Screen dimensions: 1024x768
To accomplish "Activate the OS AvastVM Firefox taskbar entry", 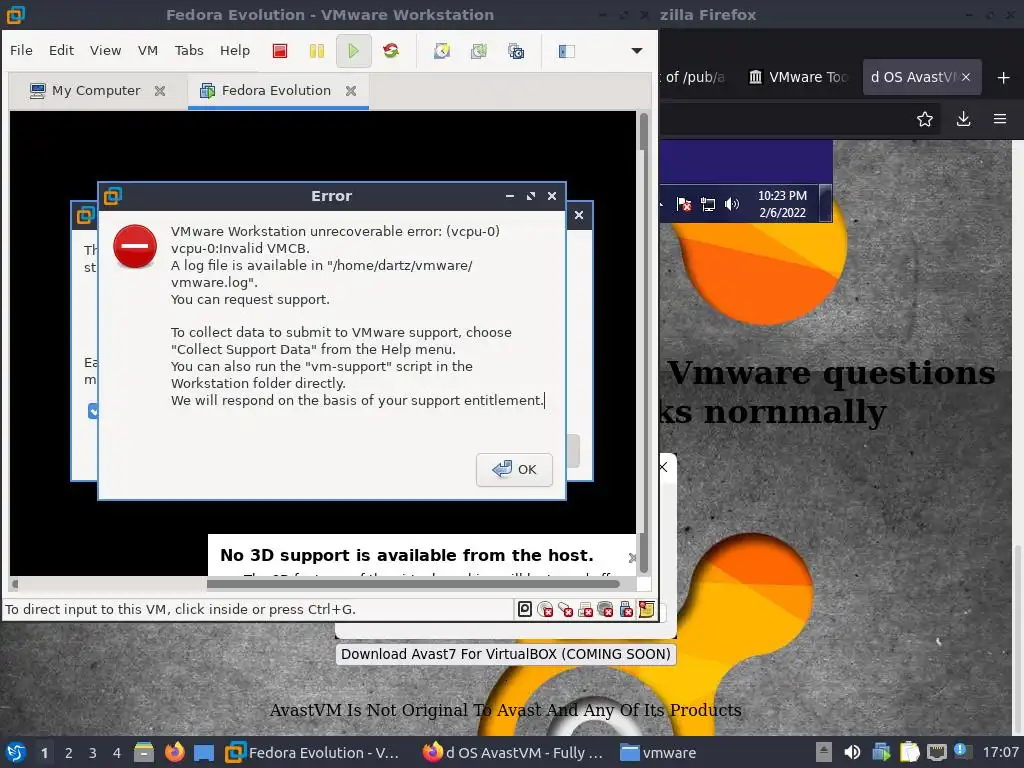I will [x=513, y=753].
